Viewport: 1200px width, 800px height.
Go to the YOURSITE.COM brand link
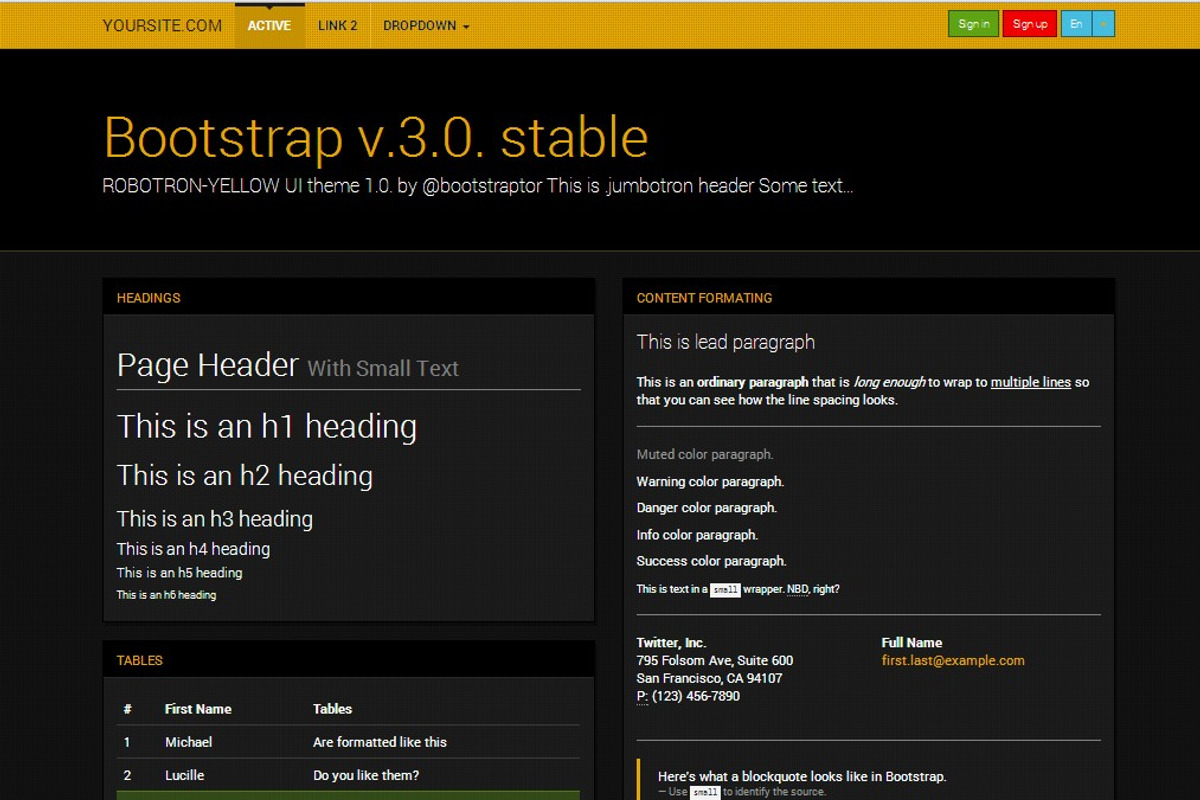point(162,25)
